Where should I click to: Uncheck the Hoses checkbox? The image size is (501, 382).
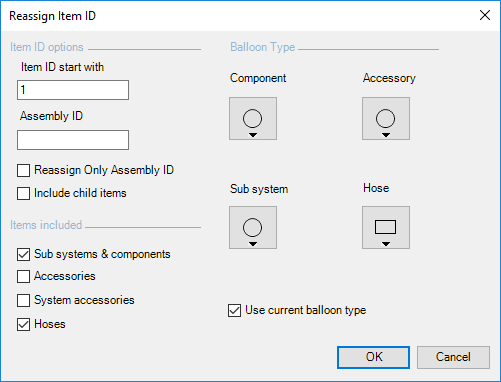point(23,324)
